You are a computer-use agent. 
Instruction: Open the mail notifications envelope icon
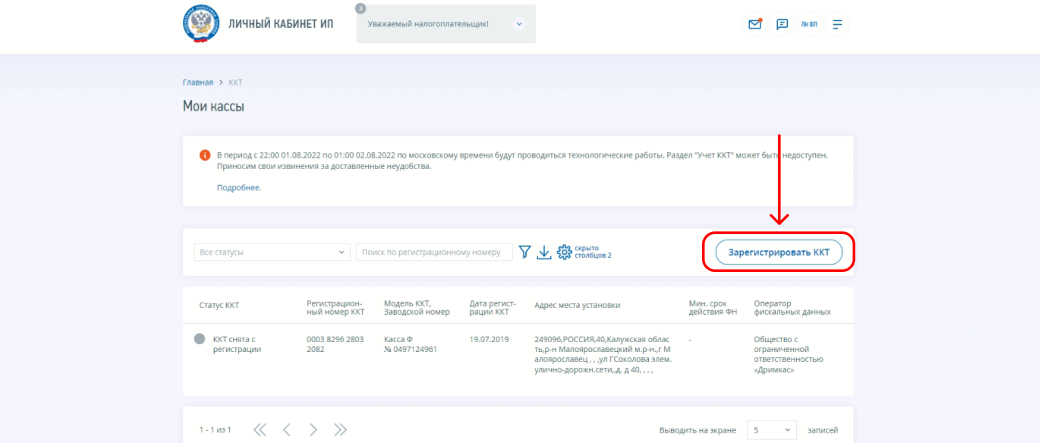(755, 24)
